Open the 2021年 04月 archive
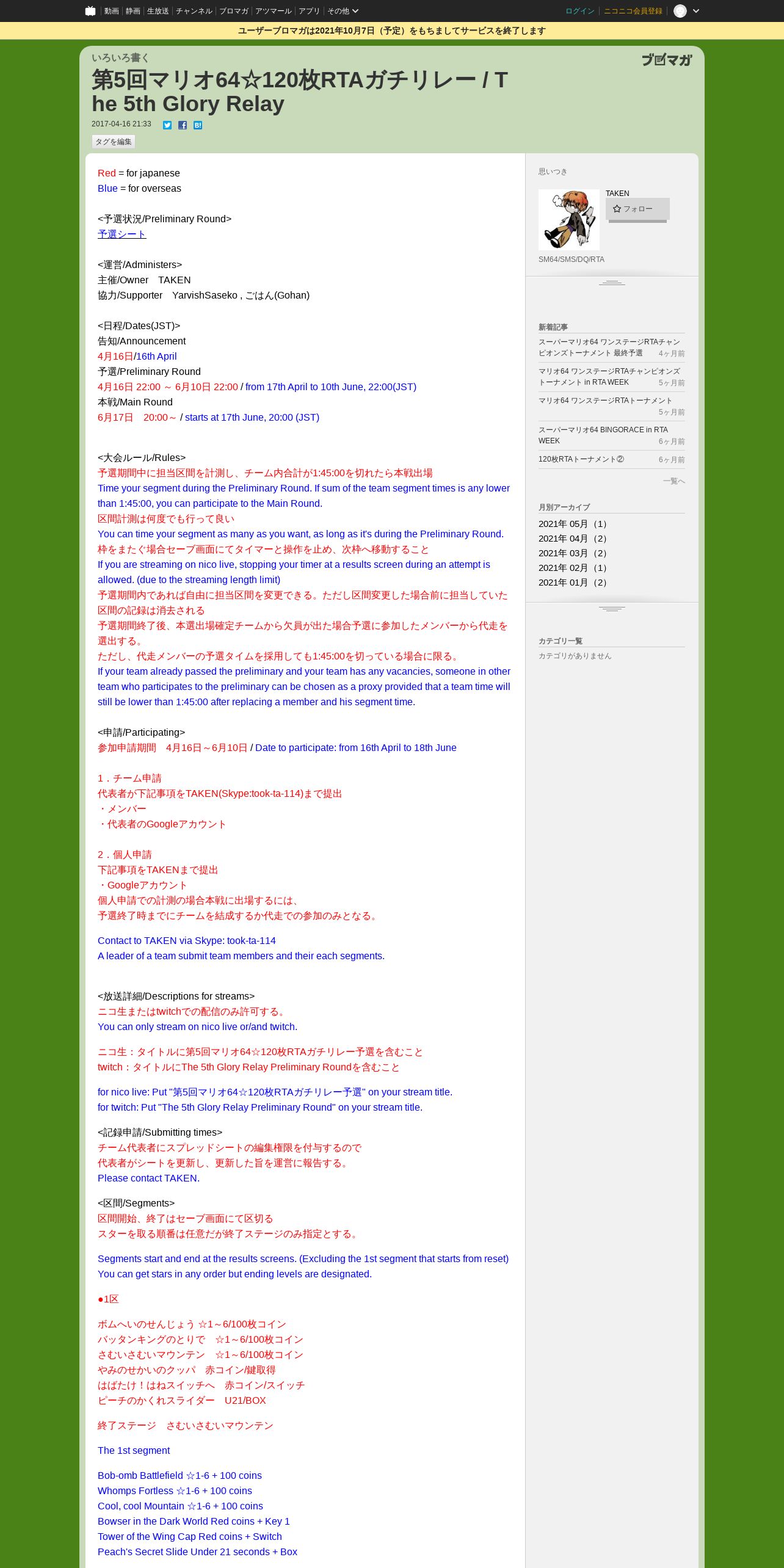This screenshot has width=784, height=1568. coord(574,539)
